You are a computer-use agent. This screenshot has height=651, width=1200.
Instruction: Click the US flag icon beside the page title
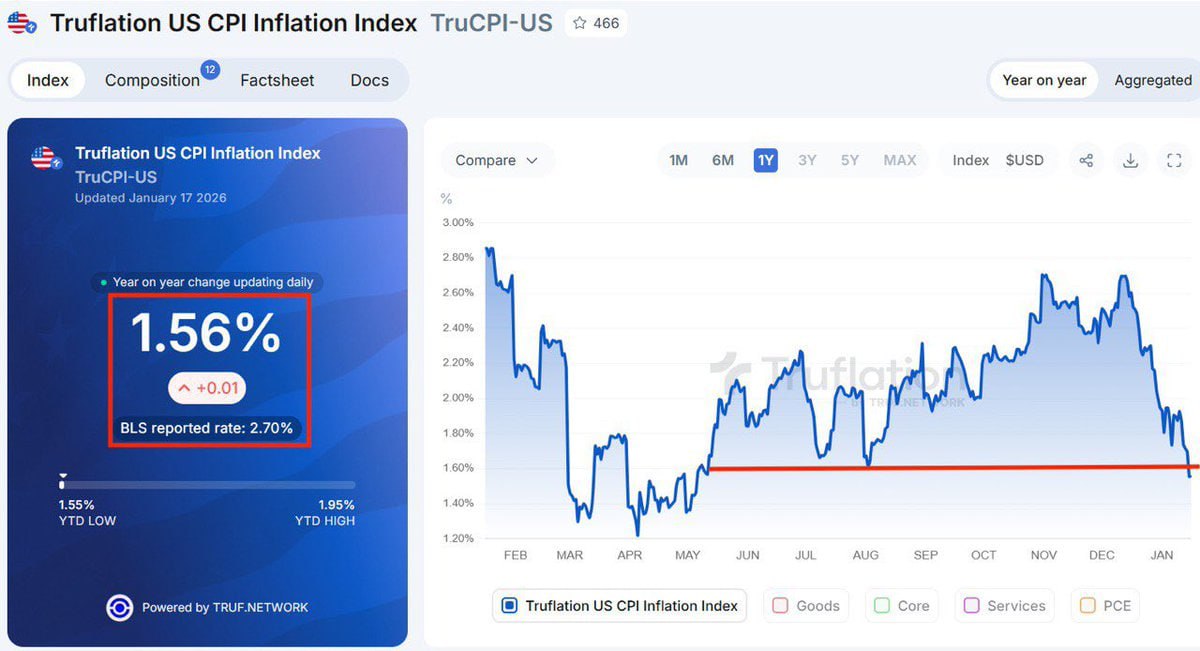coord(22,23)
